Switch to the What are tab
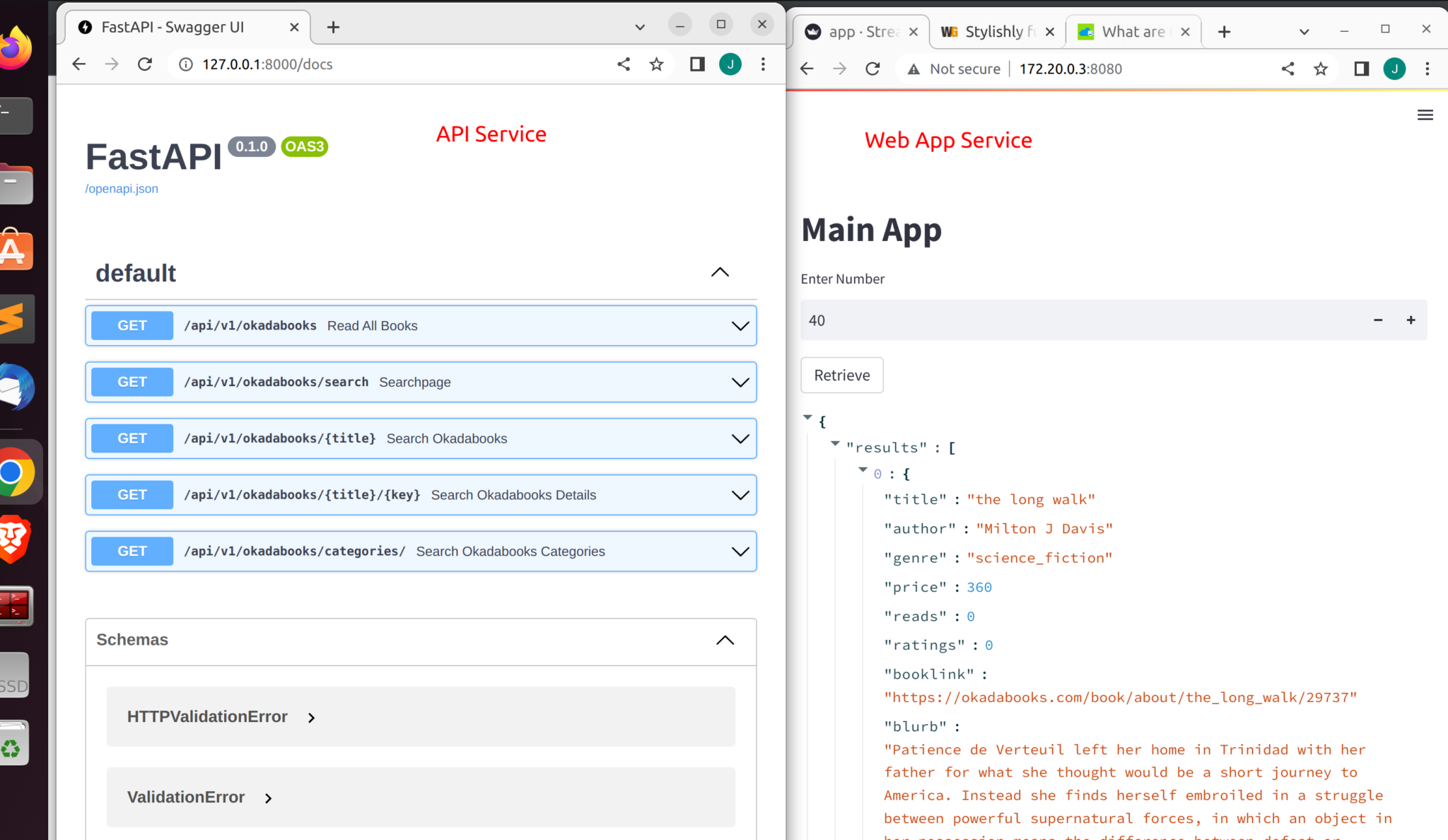The image size is (1448, 840). (1133, 31)
